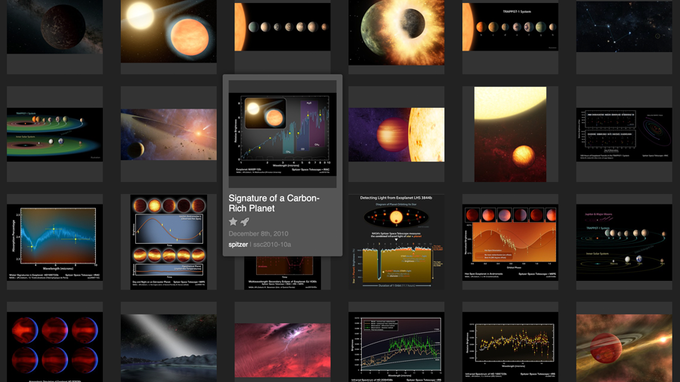Open the WASP-12b spectrum image in the hover card
This screenshot has width=680, height=382.
pyautogui.click(x=282, y=134)
